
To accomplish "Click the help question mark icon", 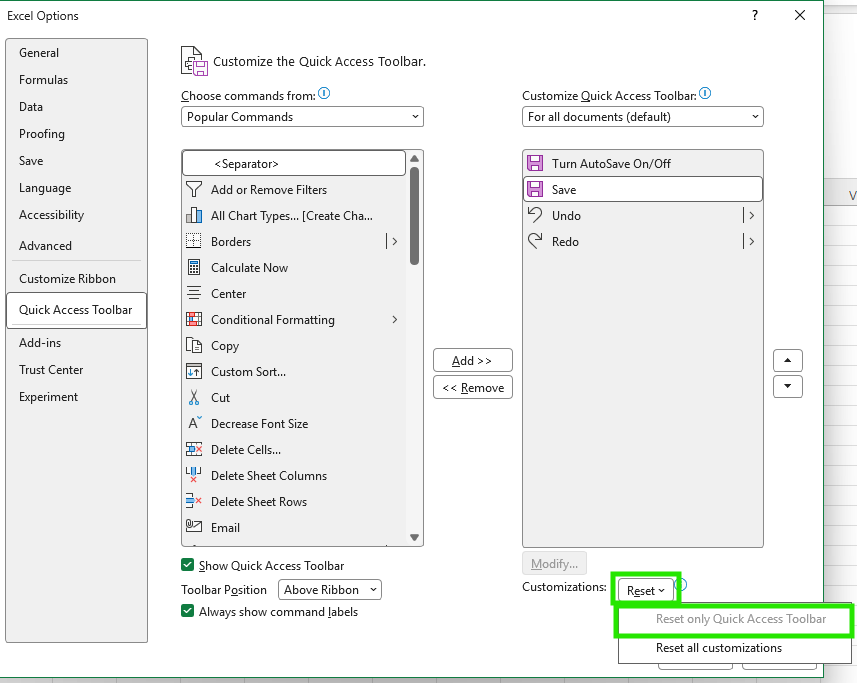I will [x=755, y=15].
